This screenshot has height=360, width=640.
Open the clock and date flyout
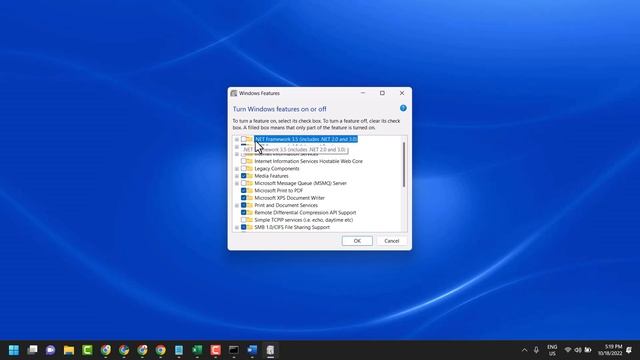(610, 350)
